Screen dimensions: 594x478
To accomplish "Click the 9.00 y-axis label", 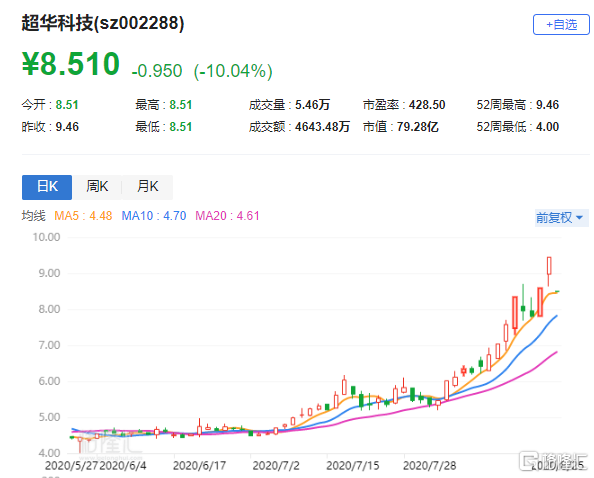I will [x=49, y=273].
